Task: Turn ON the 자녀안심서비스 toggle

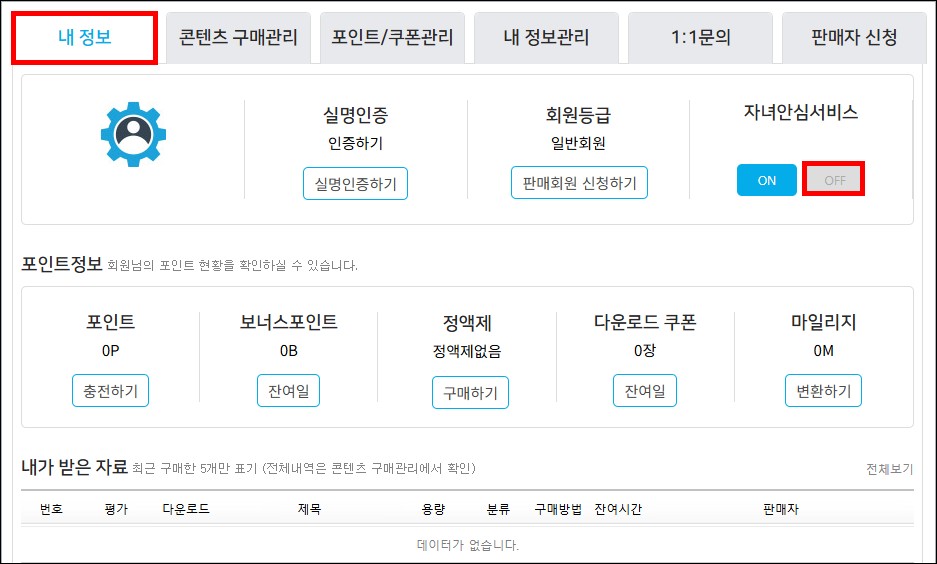Action: click(767, 180)
